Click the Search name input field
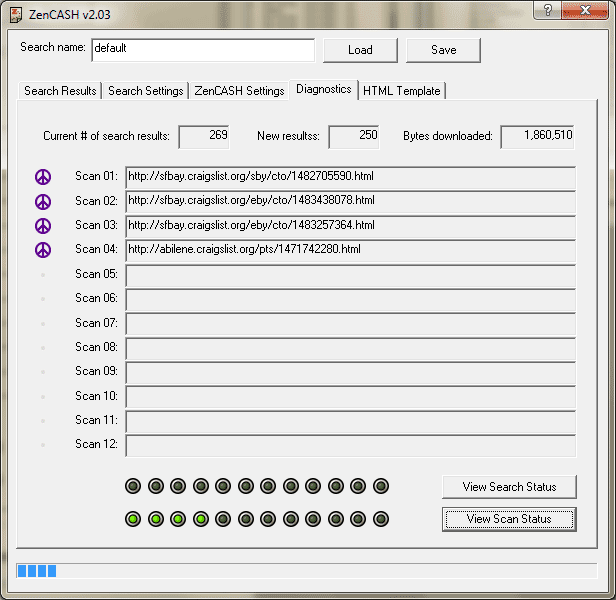 (x=202, y=49)
